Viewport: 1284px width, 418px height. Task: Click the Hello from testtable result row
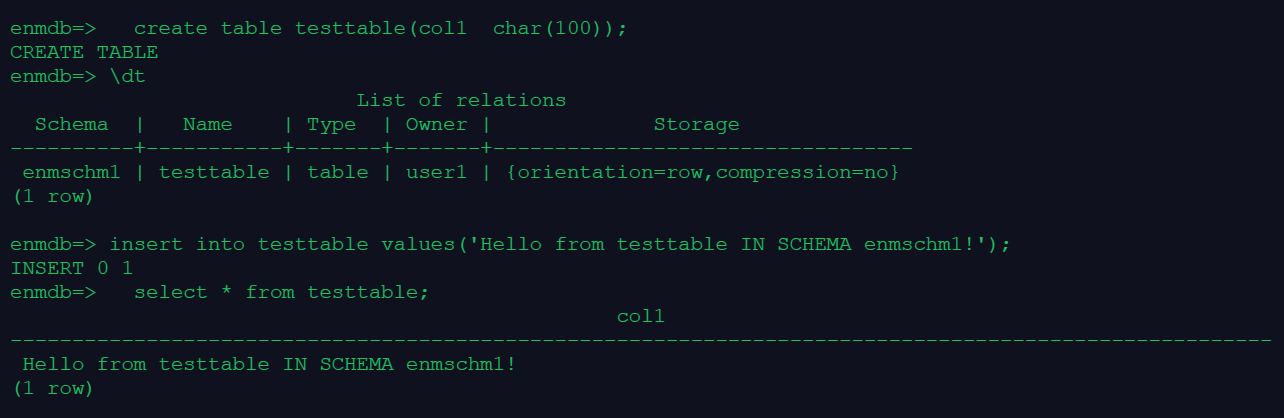pos(269,364)
